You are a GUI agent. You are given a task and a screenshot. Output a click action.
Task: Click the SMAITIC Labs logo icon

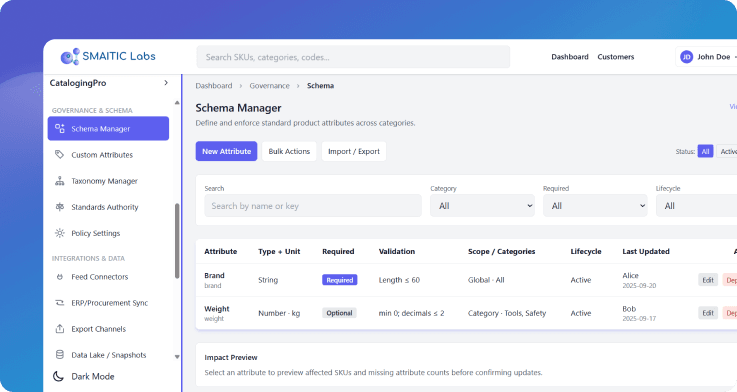tap(70, 56)
